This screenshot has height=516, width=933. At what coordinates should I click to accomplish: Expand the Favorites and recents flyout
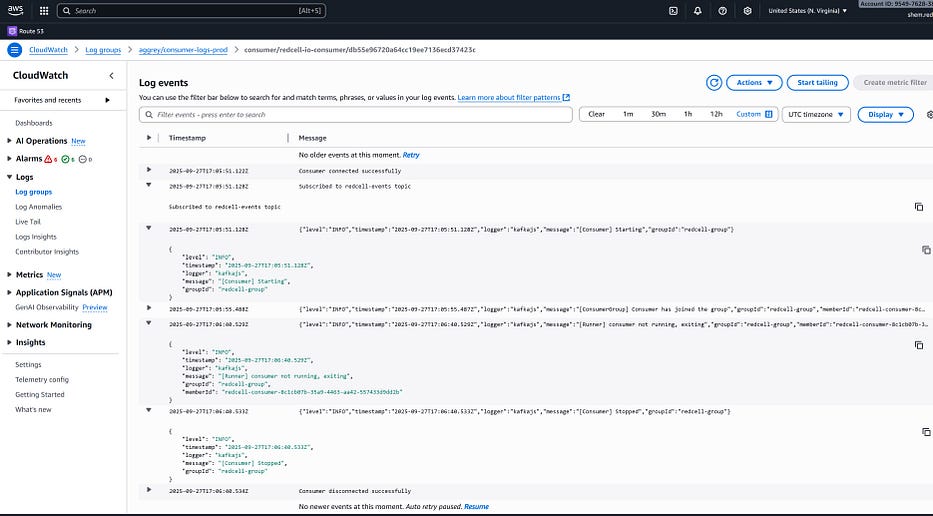107,100
